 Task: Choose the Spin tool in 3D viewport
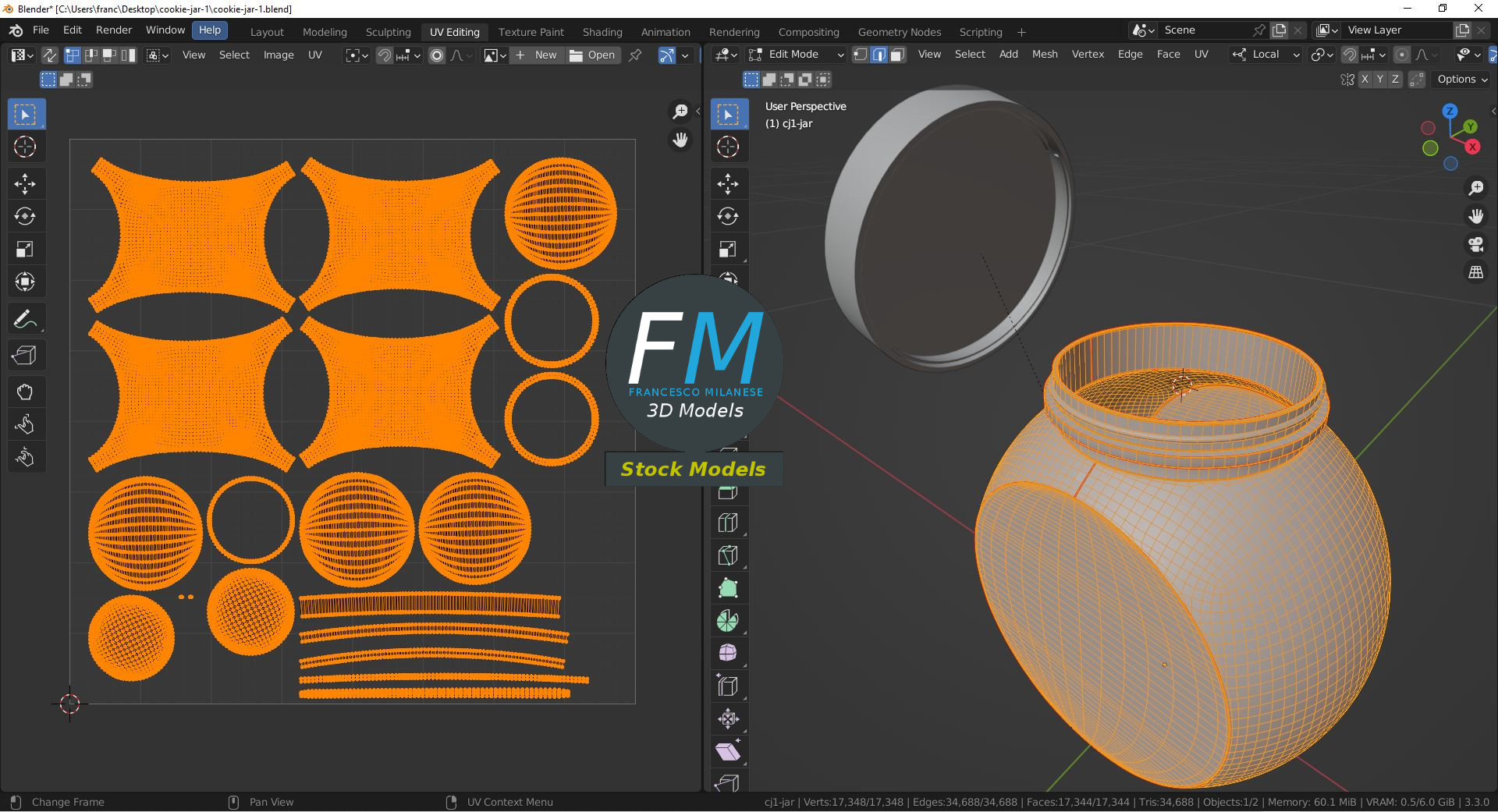click(x=728, y=621)
